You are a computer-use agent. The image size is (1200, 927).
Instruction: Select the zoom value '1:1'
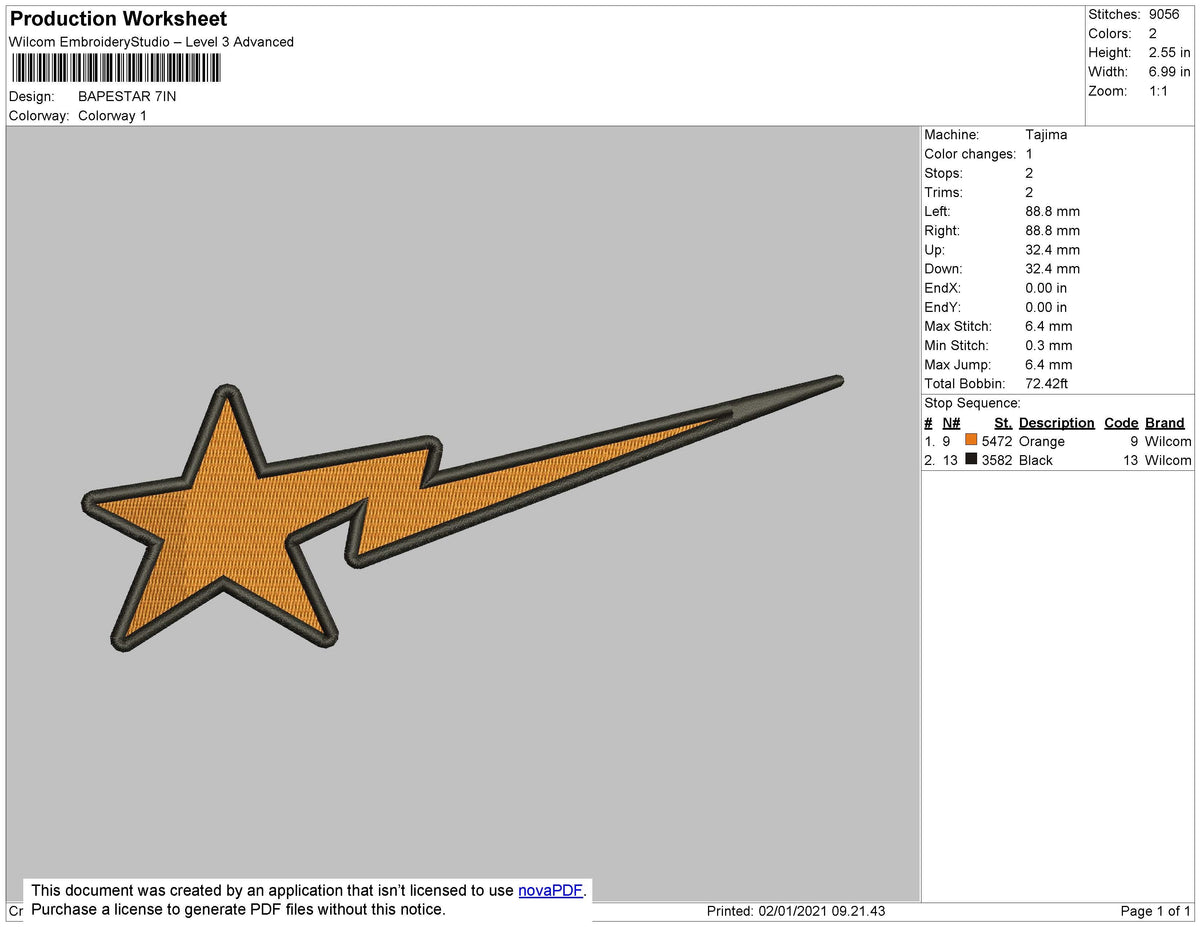tap(1160, 91)
